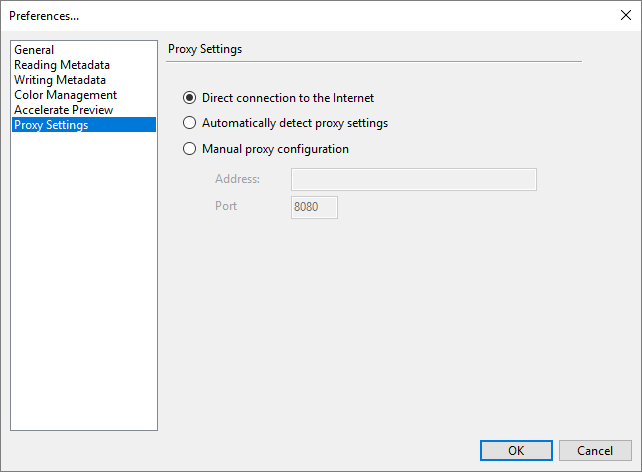Image resolution: width=642 pixels, height=472 pixels.
Task: Enable Automatically detect proxy settings radio button
Action: (x=190, y=124)
